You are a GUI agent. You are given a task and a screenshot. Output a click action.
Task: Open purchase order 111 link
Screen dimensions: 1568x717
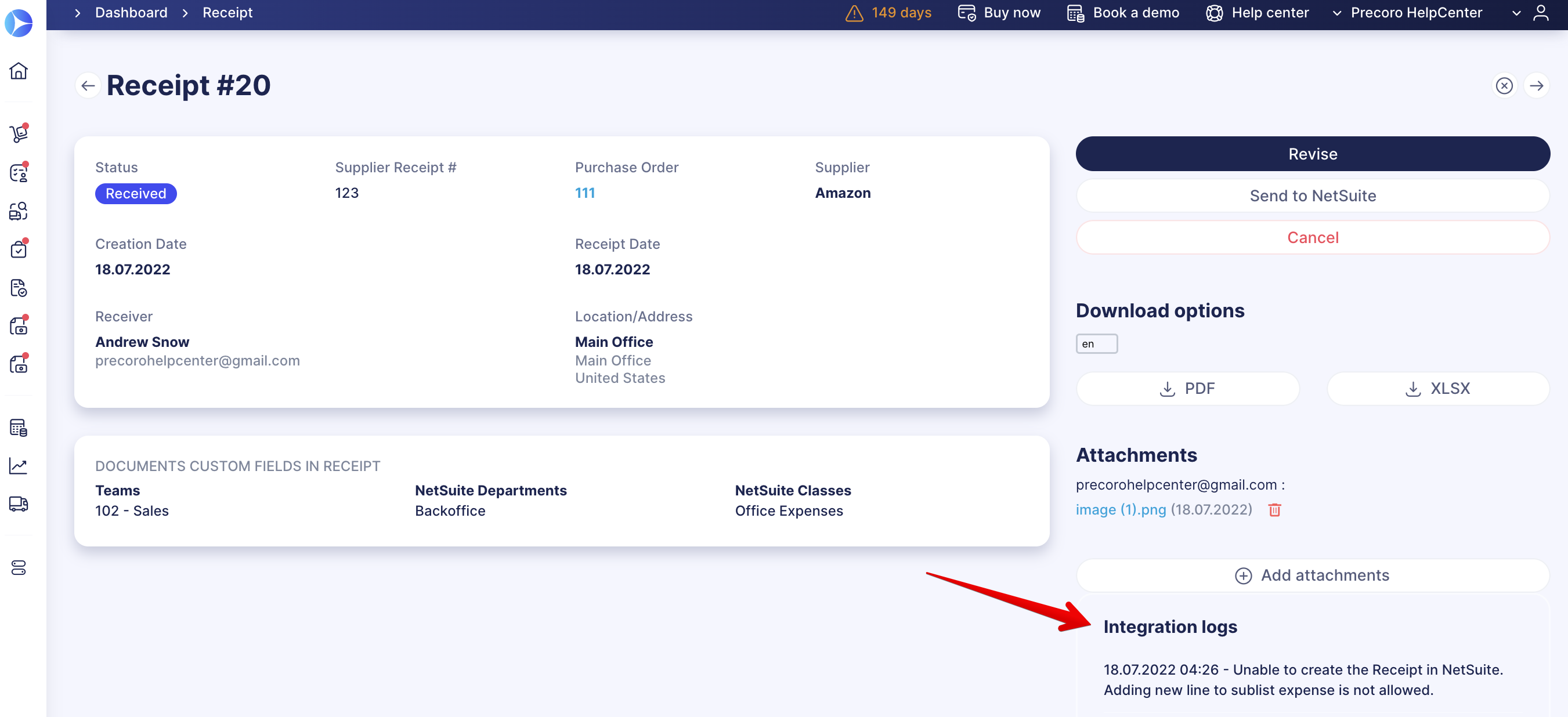tap(584, 193)
